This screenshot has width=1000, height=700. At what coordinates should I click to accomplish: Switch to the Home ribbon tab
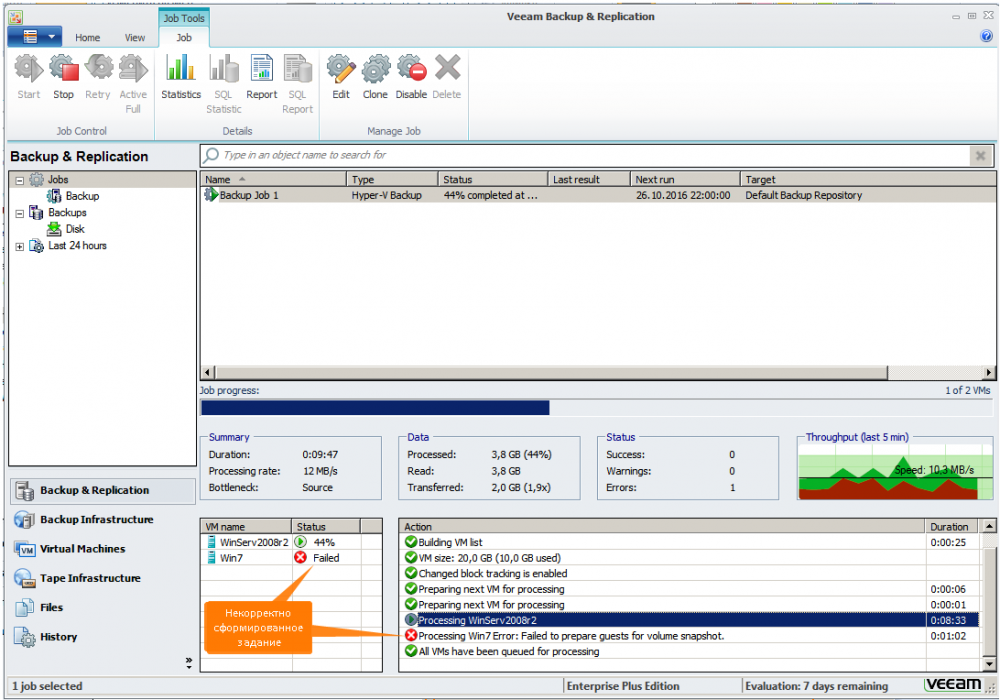[88, 38]
